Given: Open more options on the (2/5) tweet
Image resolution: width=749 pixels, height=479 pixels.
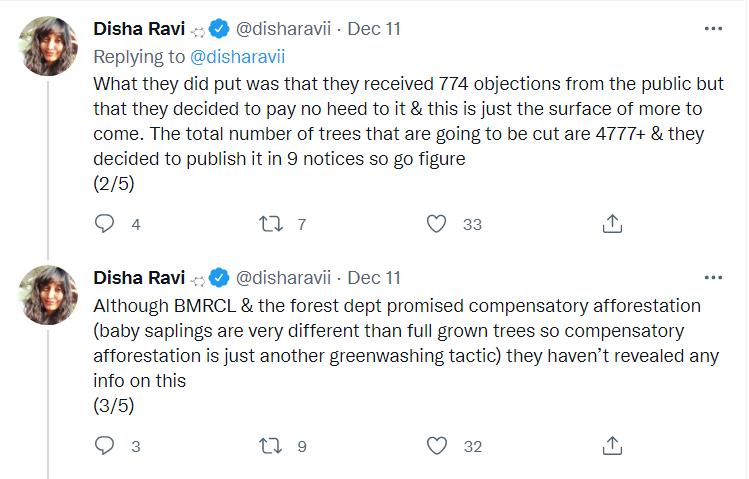Looking at the screenshot, I should click(713, 29).
